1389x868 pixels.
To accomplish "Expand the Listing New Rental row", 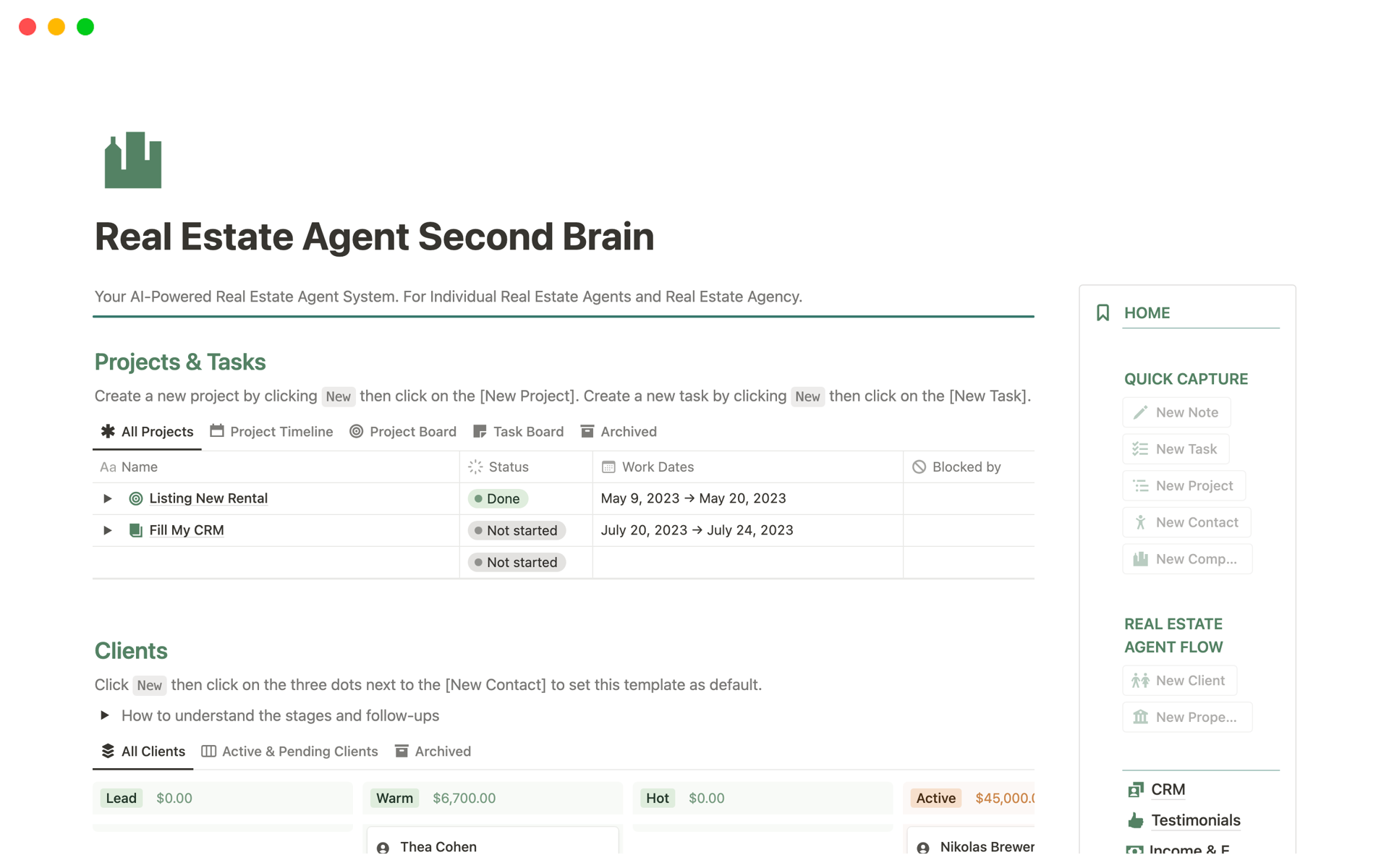I will tap(107, 498).
